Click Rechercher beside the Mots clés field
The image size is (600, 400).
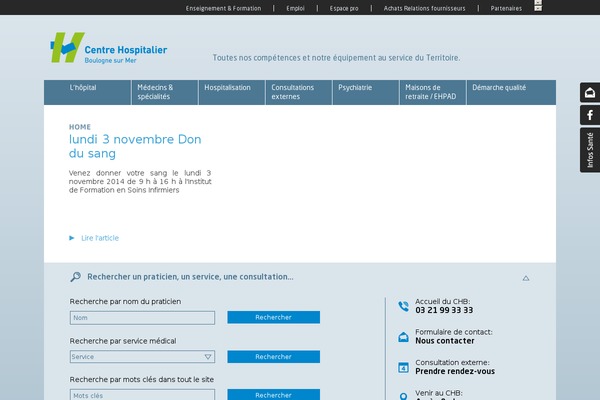click(274, 395)
